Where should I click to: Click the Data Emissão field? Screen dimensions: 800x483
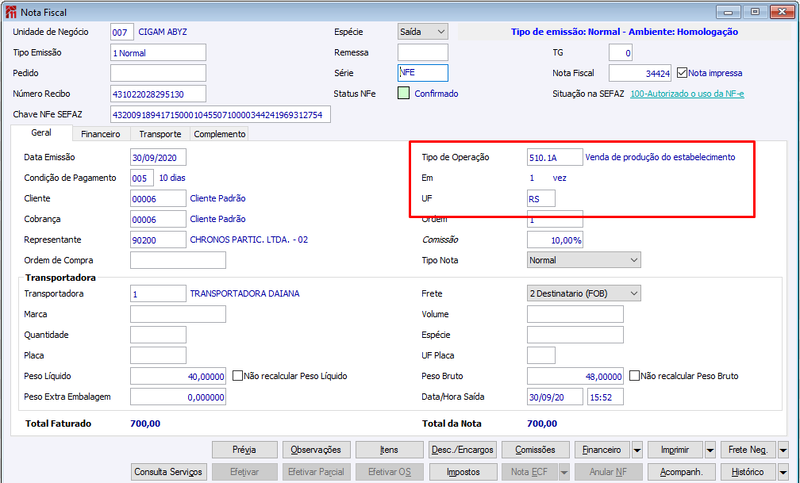coord(158,157)
